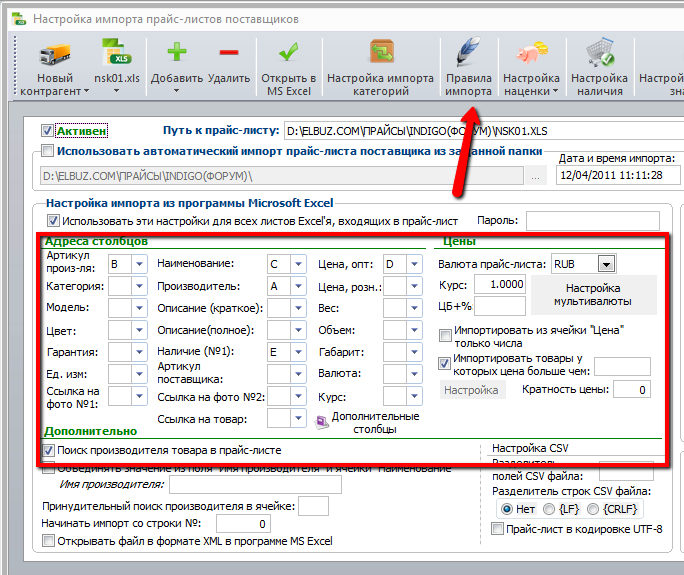Select the {LF} row delimiter radio
This screenshot has width=684, height=575.
tap(549, 509)
